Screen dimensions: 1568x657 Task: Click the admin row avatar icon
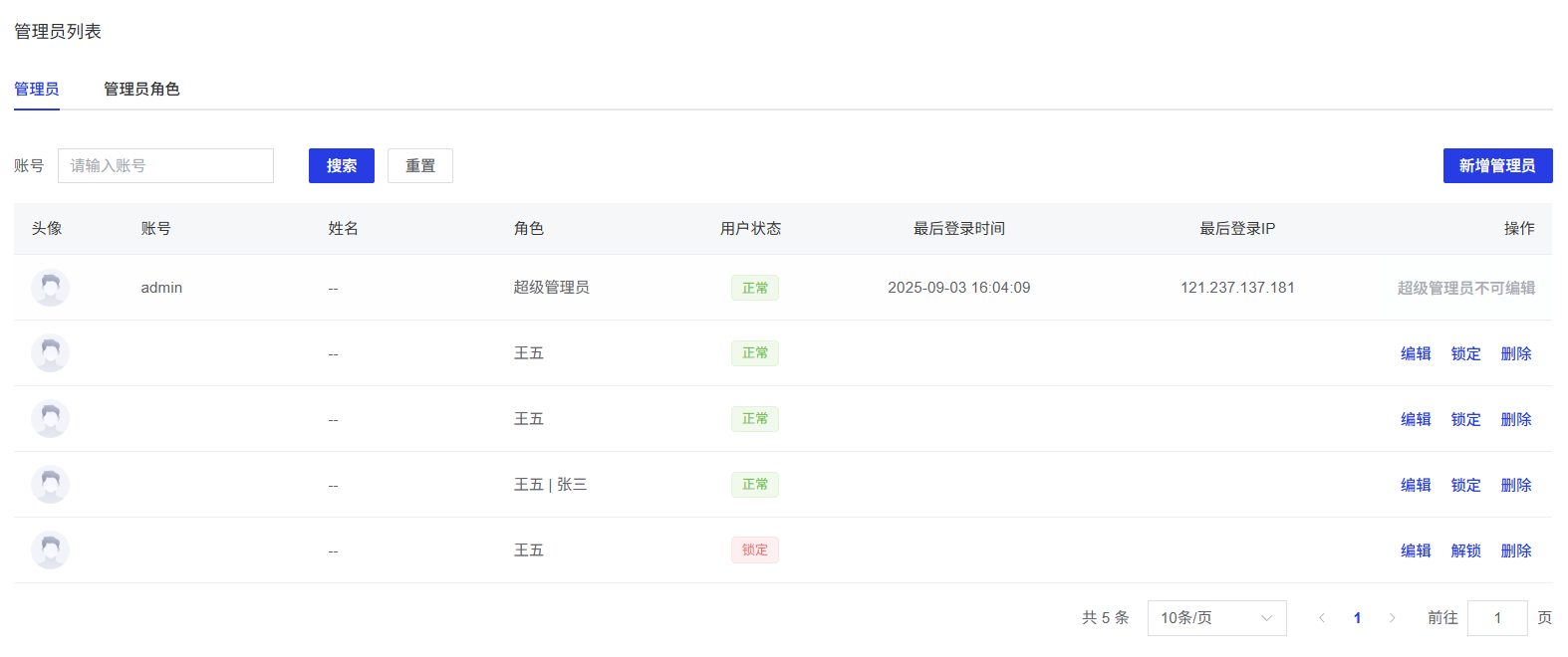[x=50, y=288]
